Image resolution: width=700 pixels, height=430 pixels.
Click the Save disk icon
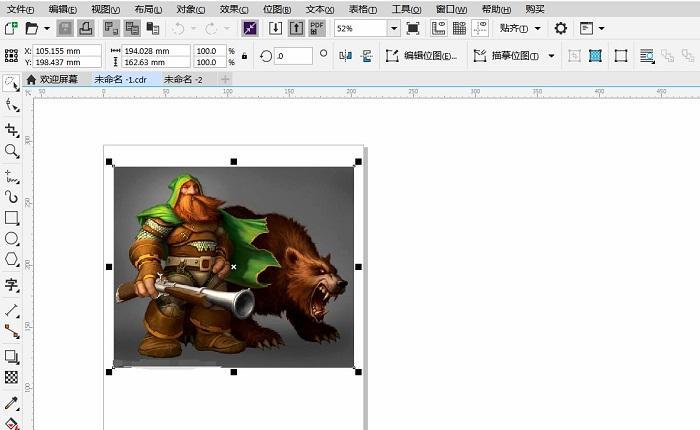65,29
